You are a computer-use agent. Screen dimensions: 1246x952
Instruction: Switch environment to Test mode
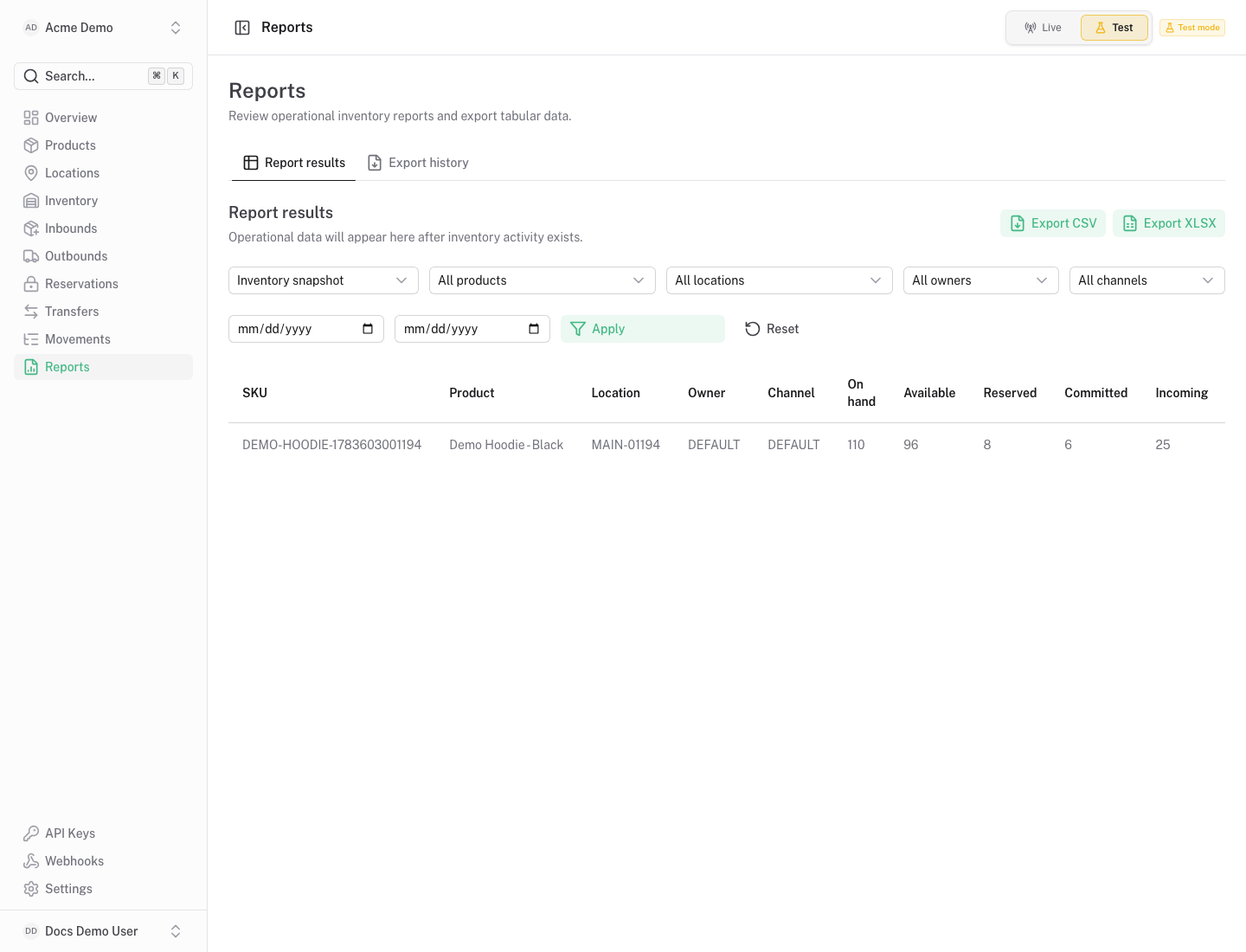1114,28
